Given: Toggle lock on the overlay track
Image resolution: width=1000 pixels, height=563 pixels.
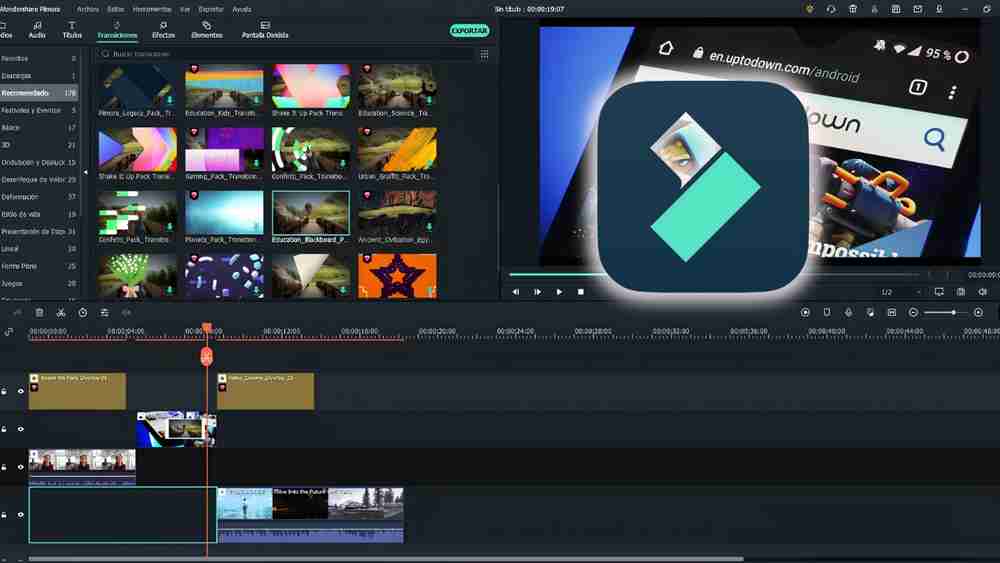Looking at the screenshot, I should pos(4,391).
